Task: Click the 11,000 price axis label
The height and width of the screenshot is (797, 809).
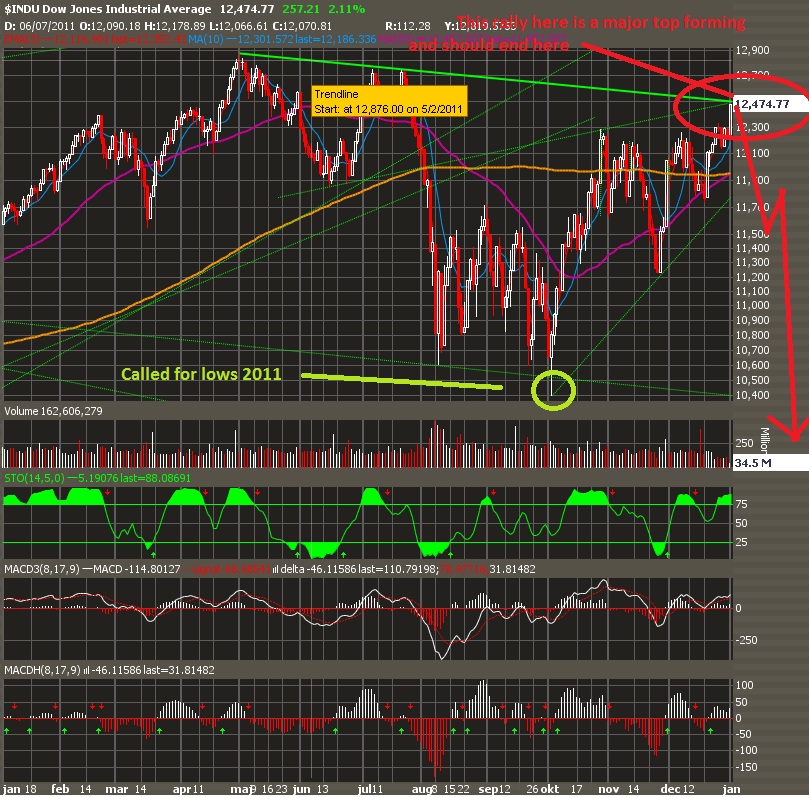Action: (x=752, y=305)
